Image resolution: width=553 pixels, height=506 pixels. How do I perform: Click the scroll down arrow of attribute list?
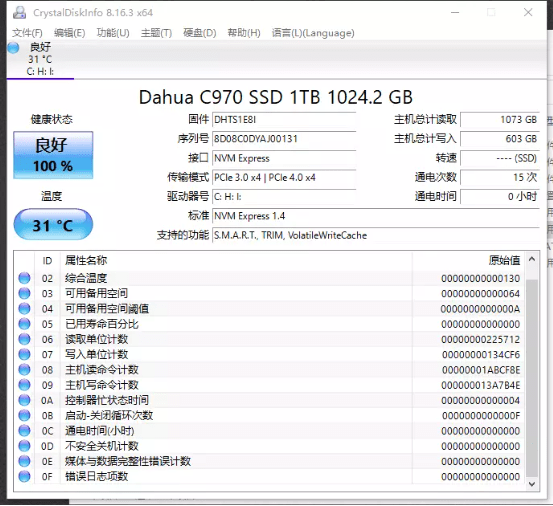(x=532, y=484)
